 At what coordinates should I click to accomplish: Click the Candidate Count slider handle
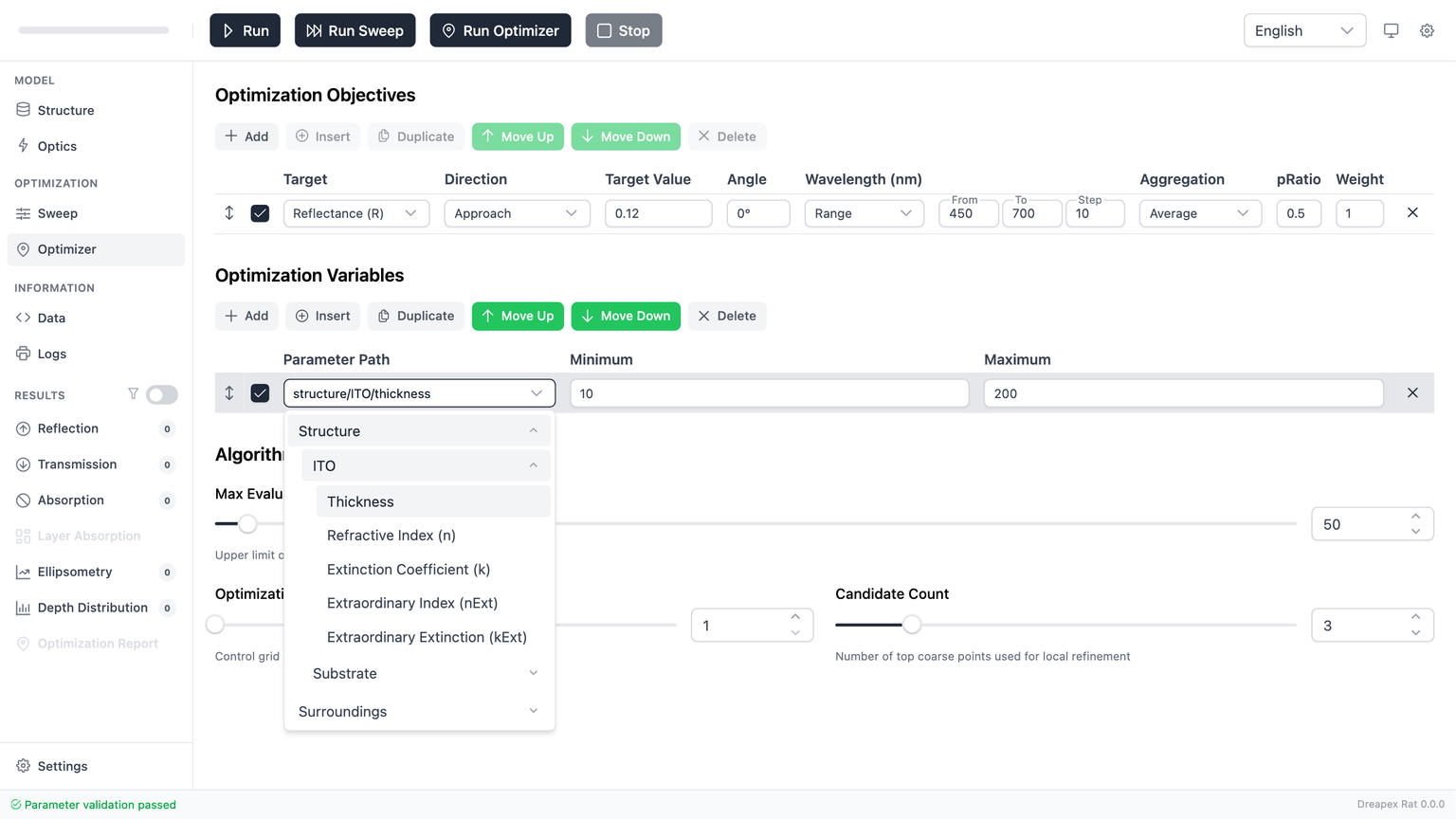coord(911,625)
